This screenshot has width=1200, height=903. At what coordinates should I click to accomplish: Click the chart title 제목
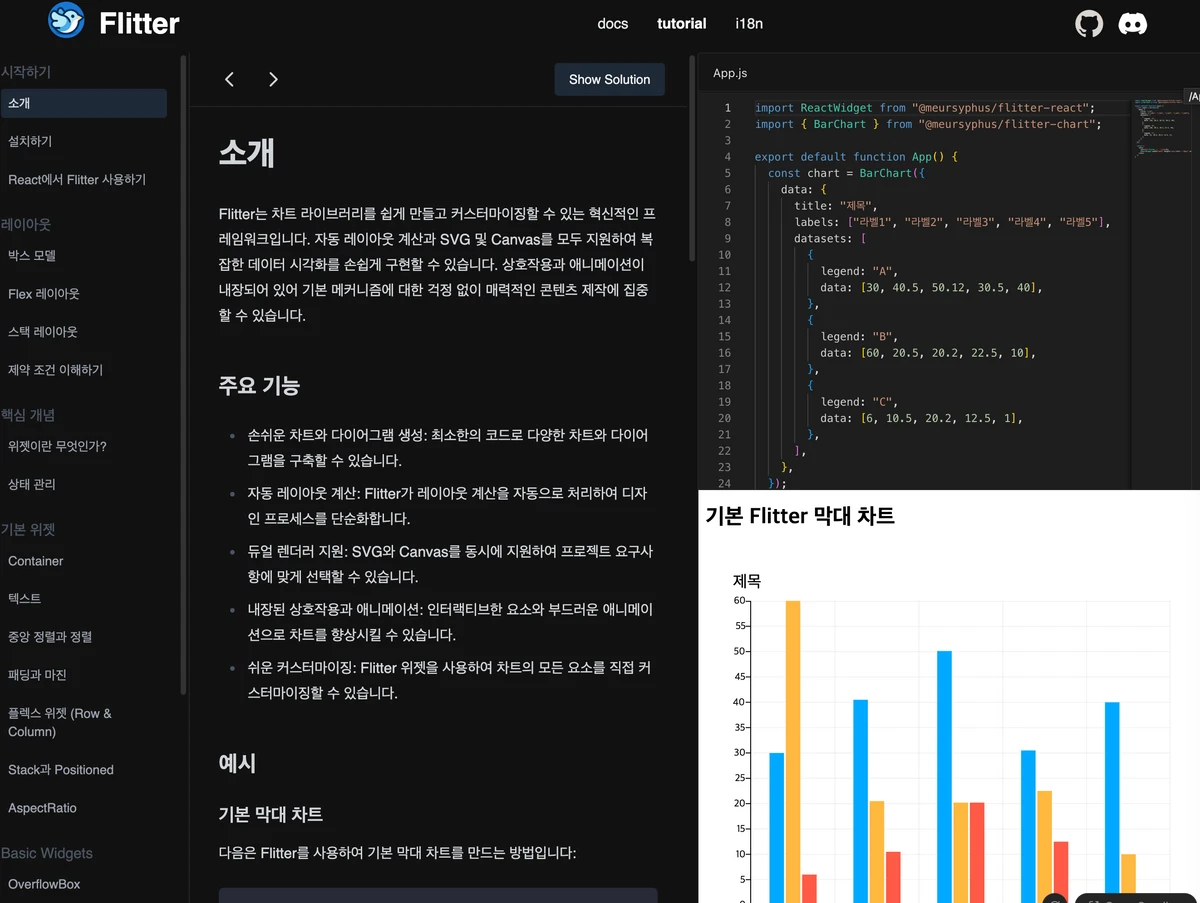coord(747,580)
